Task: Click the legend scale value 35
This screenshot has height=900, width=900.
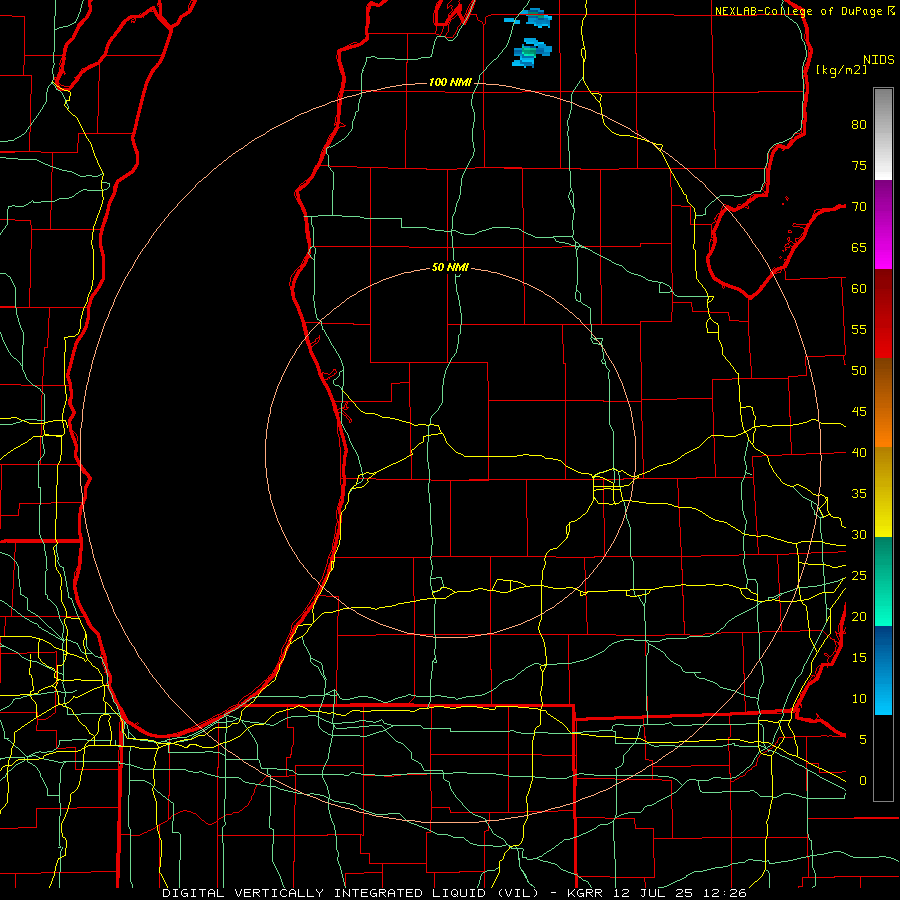Action: [x=859, y=494]
